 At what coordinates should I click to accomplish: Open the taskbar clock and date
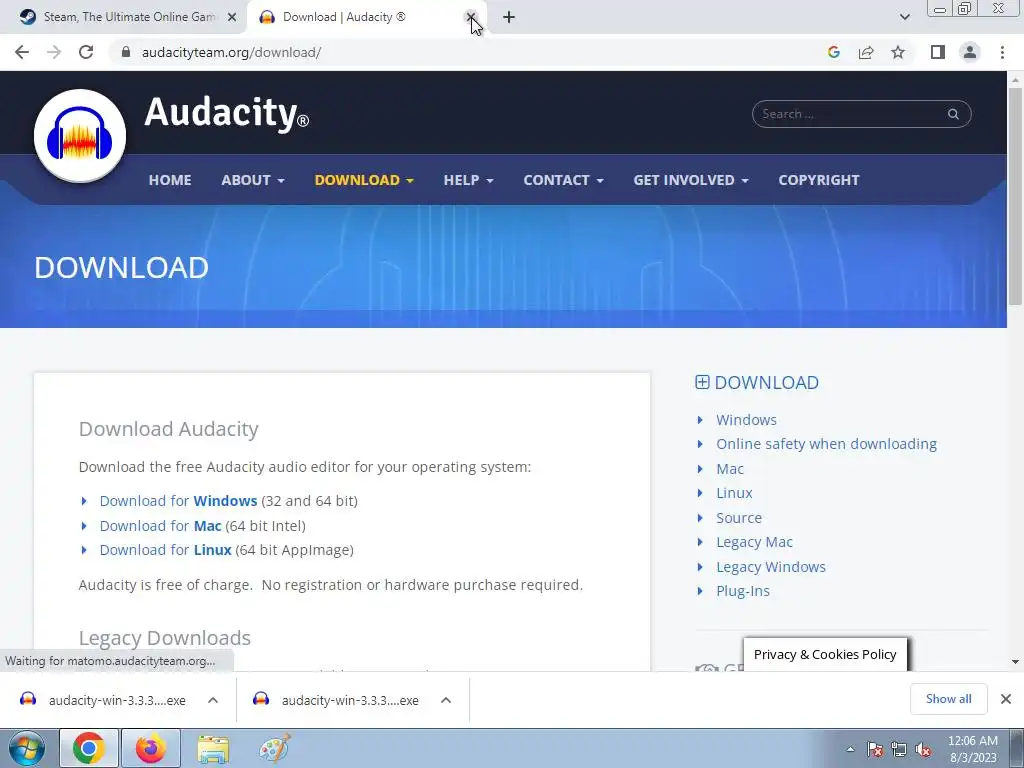pyautogui.click(x=972, y=749)
